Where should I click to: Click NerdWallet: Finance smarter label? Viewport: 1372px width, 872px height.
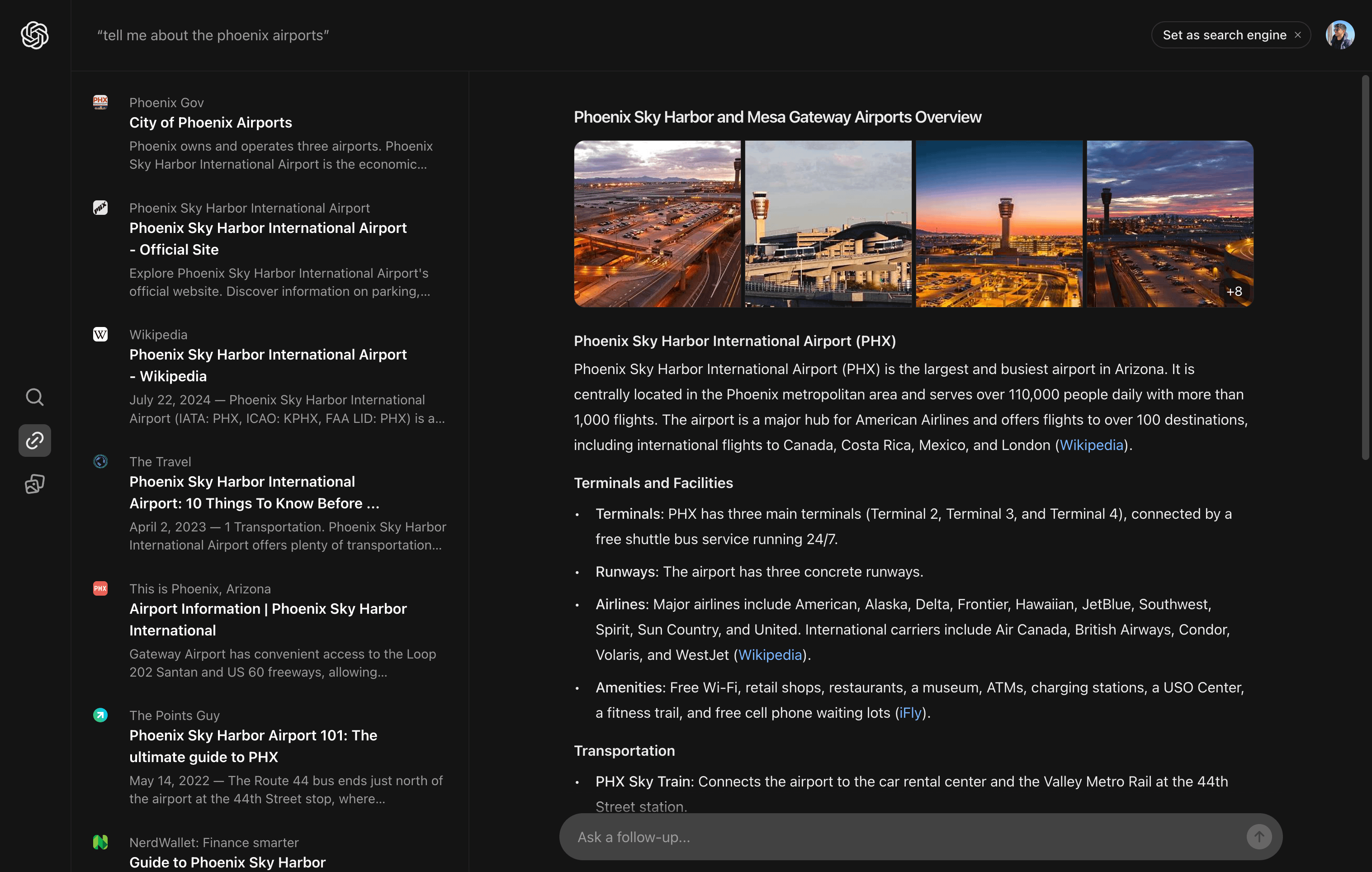(x=213, y=842)
